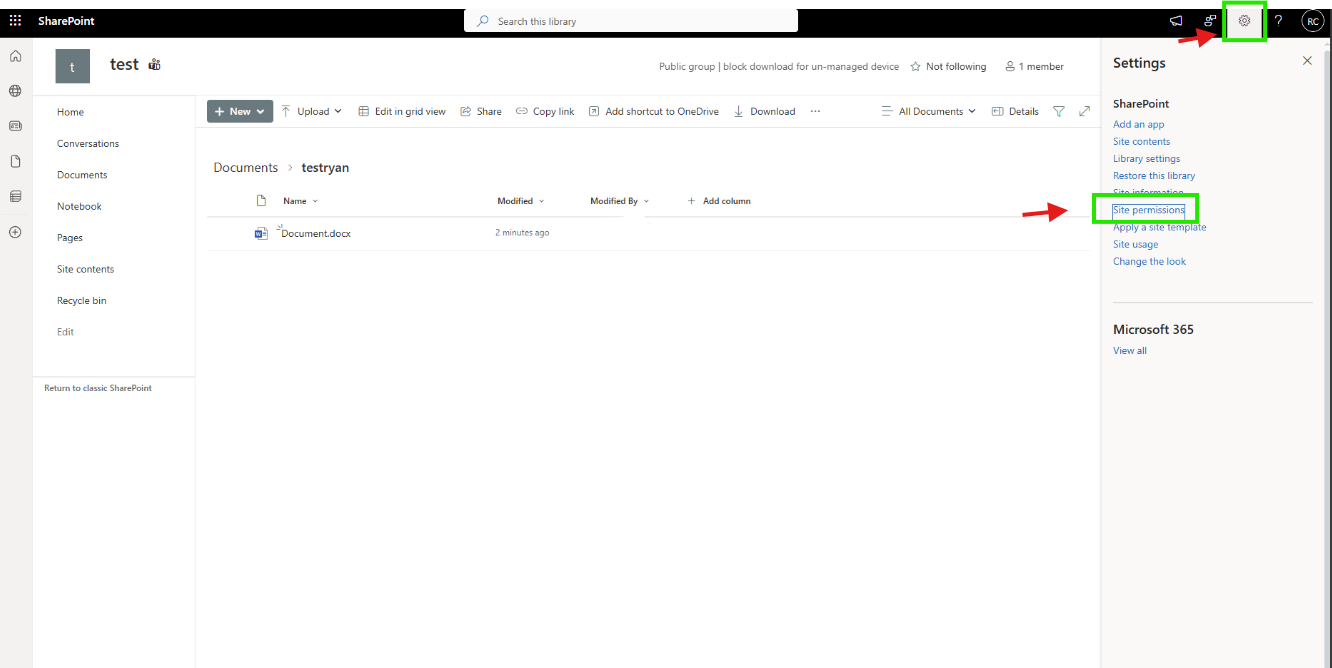
Task: Select Pages in site navigation
Action: pyautogui.click(x=70, y=238)
